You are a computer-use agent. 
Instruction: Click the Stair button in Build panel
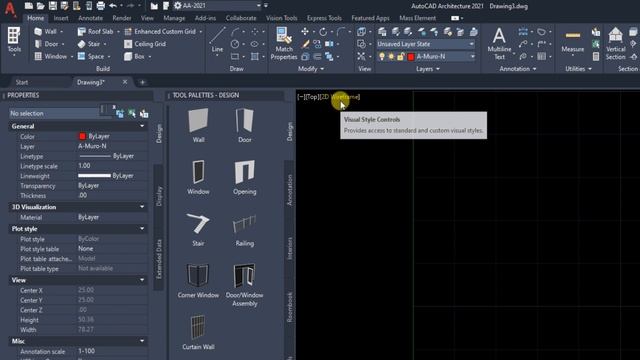click(x=89, y=44)
